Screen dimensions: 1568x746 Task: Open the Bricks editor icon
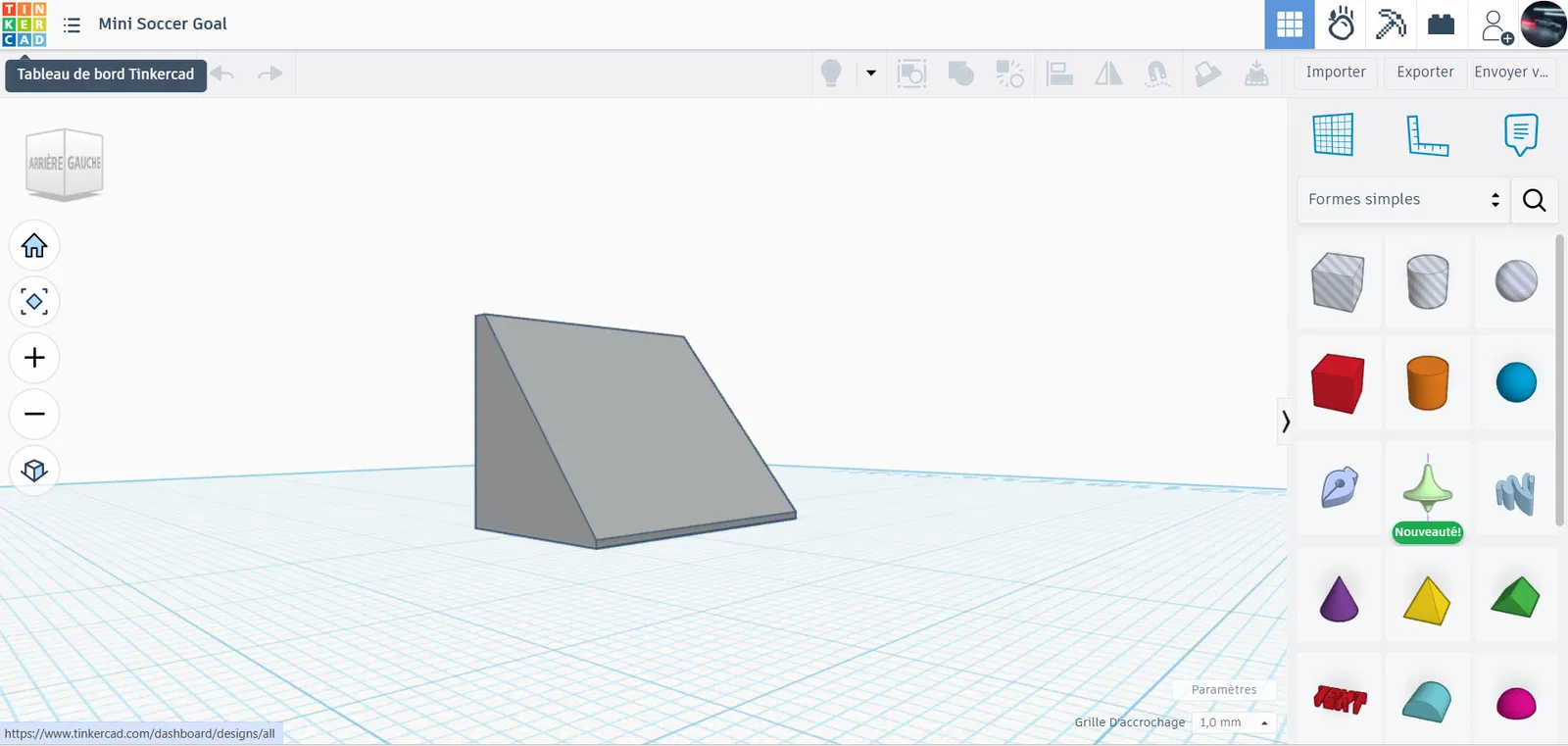[1442, 25]
